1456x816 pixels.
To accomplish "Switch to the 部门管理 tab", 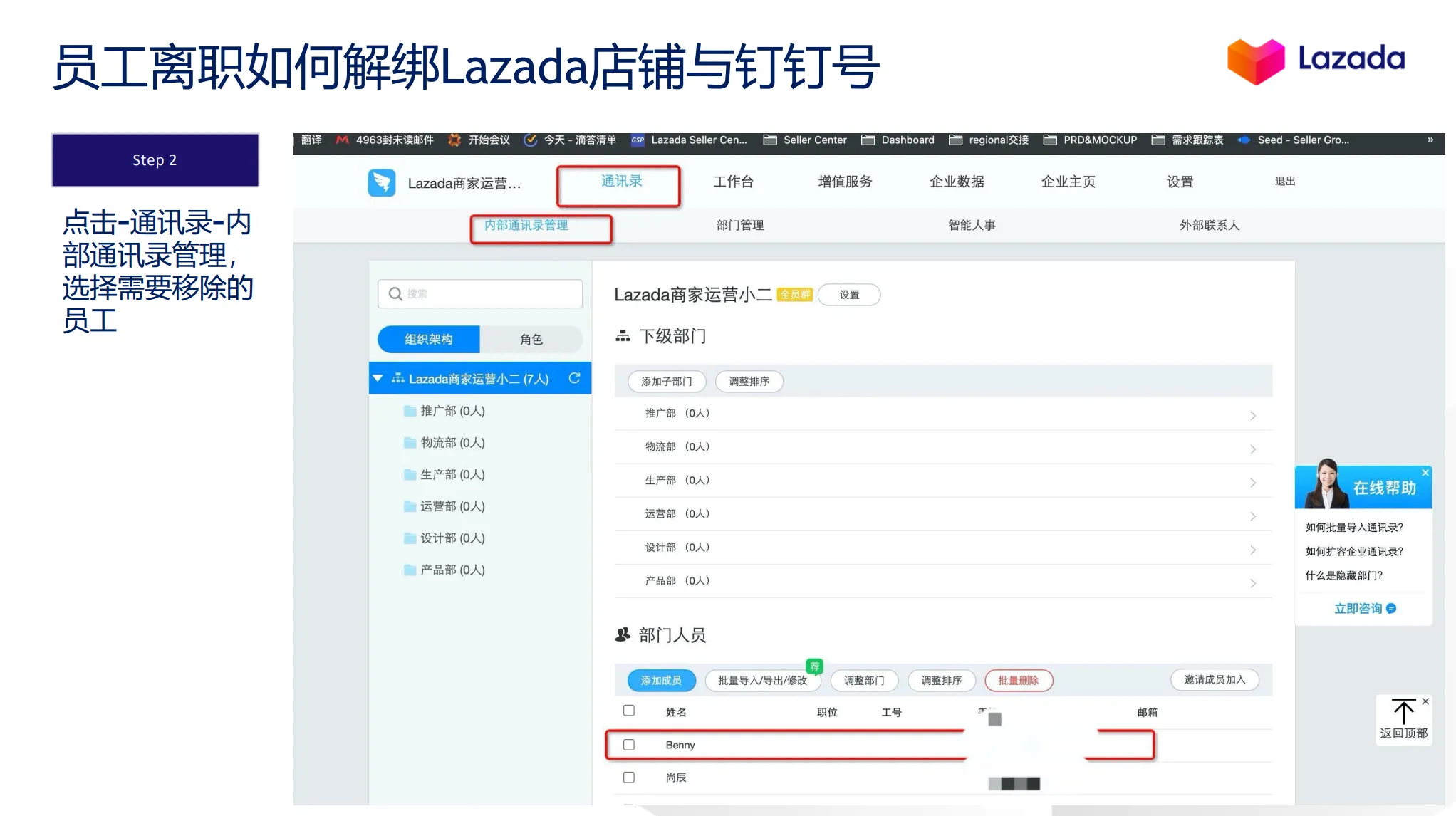I will click(x=739, y=225).
